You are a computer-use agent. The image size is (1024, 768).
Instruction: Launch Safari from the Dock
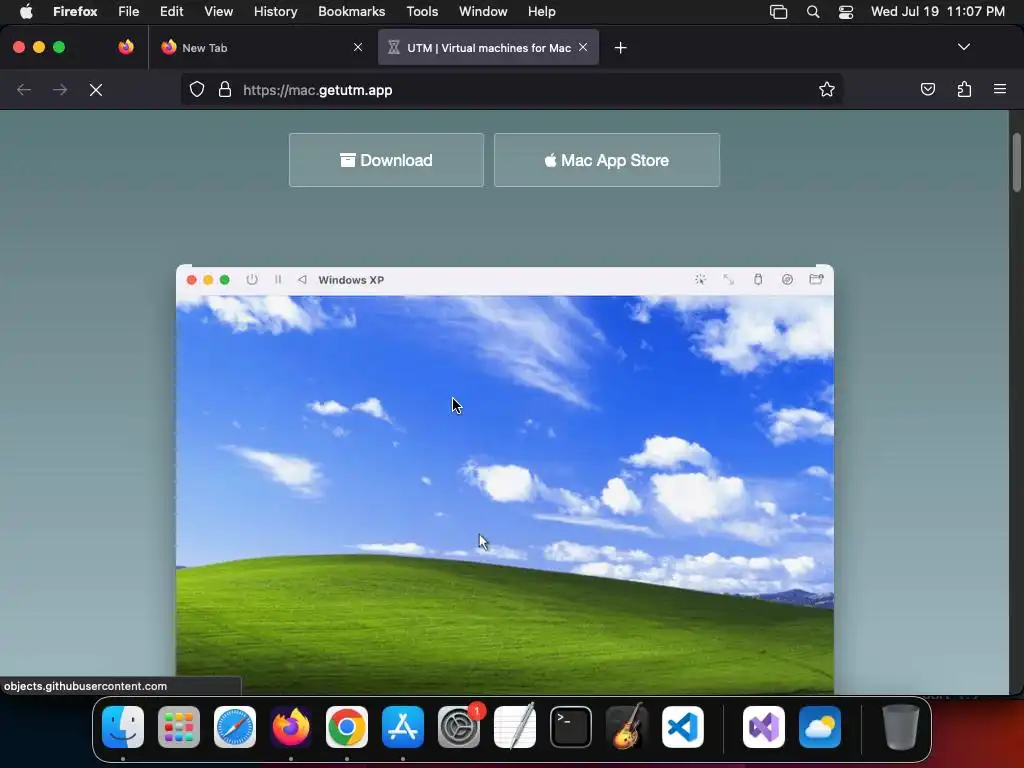tap(235, 727)
